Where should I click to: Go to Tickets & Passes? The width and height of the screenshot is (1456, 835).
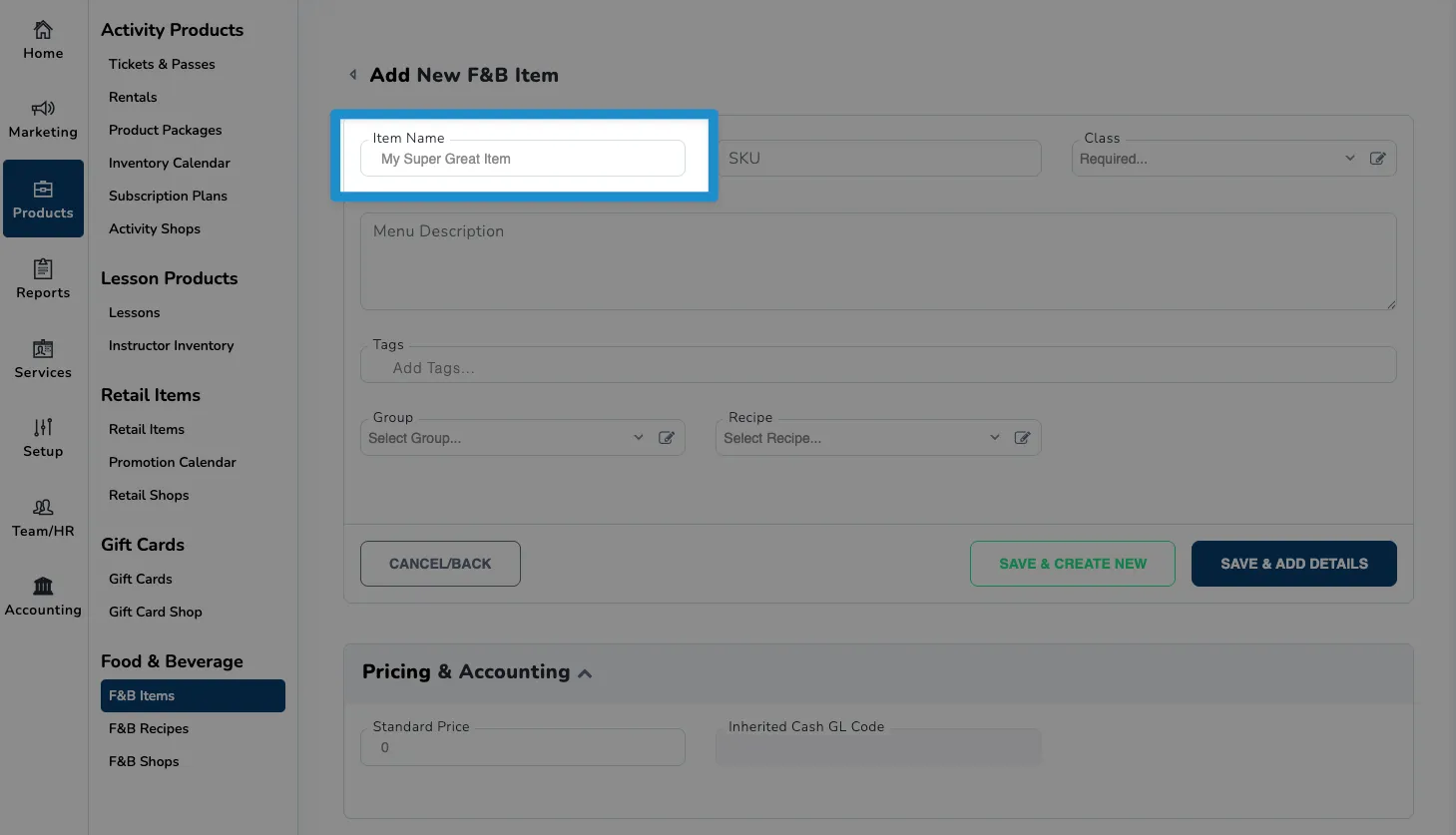coord(162,64)
